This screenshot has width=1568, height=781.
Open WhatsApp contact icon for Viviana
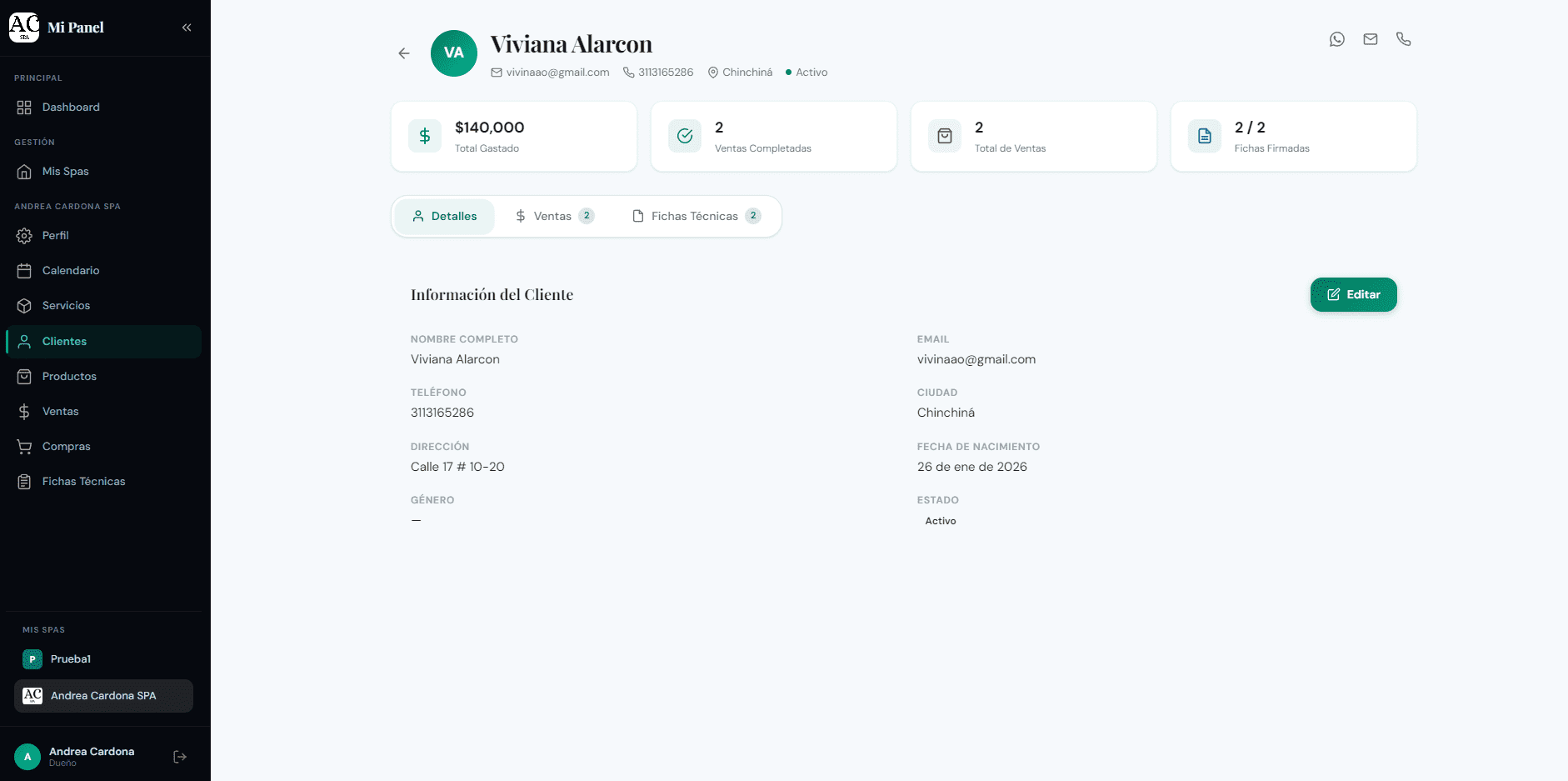tap(1337, 39)
